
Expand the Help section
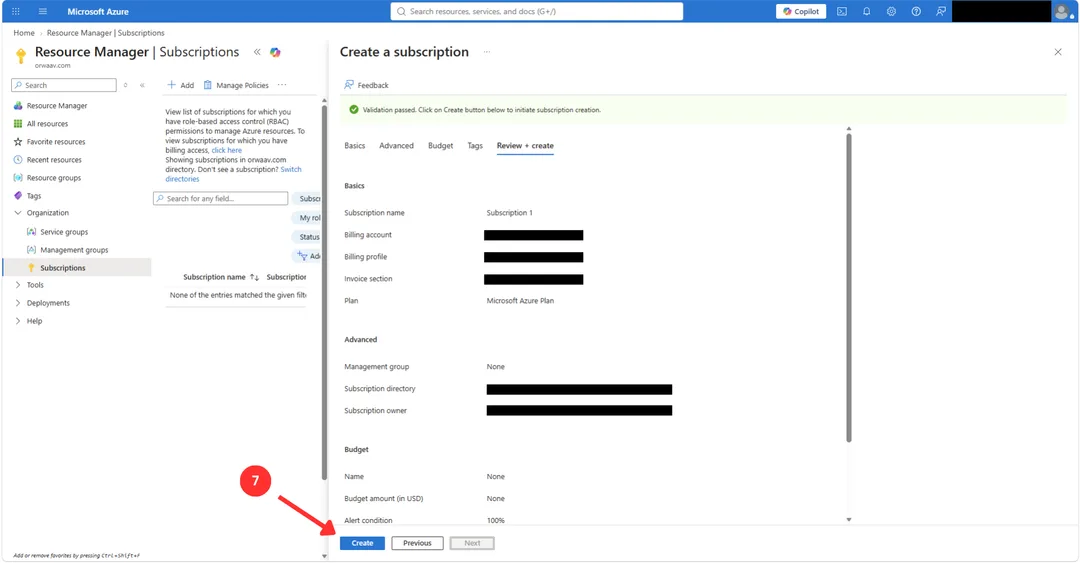coord(18,320)
